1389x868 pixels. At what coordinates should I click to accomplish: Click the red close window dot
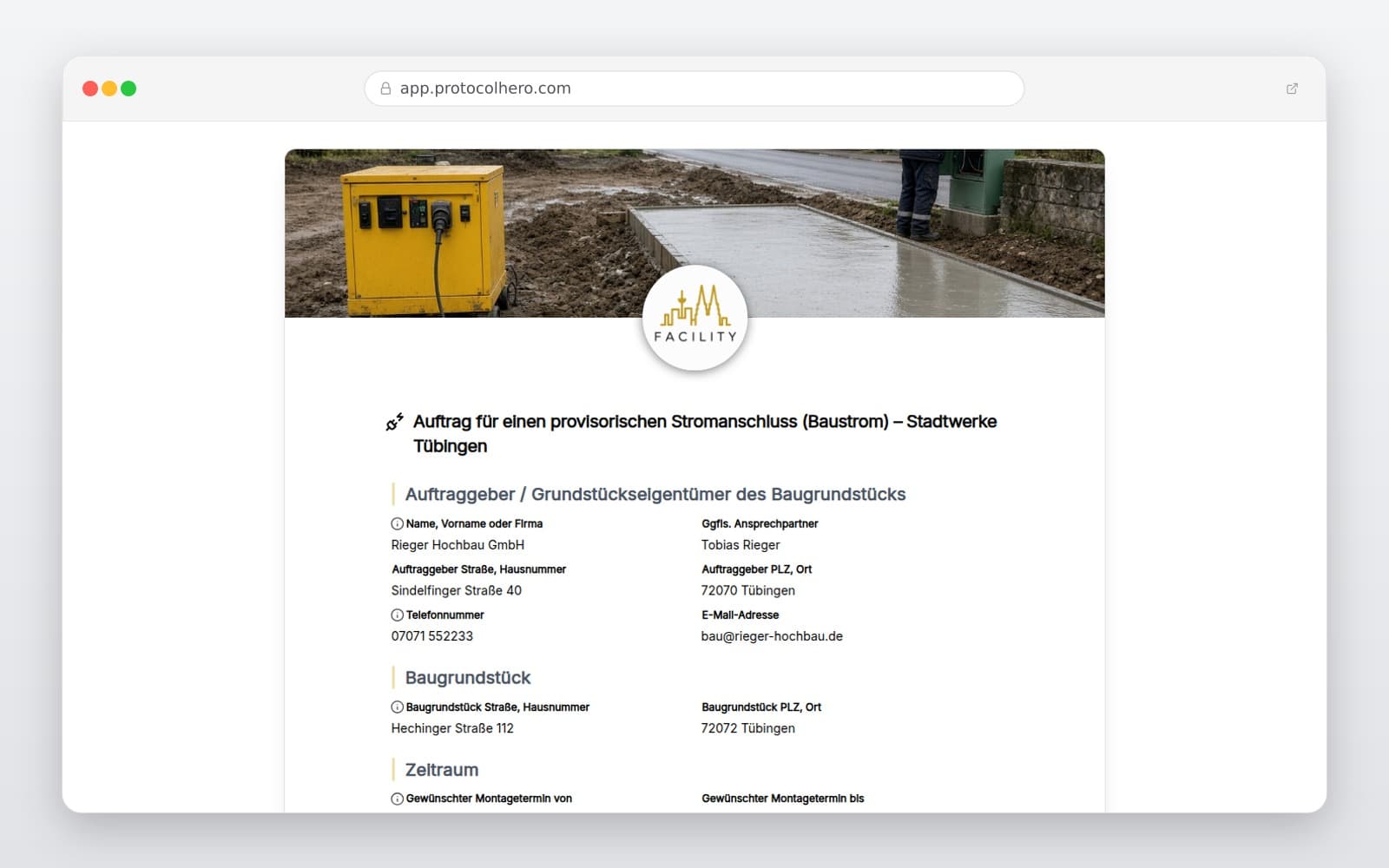click(90, 89)
